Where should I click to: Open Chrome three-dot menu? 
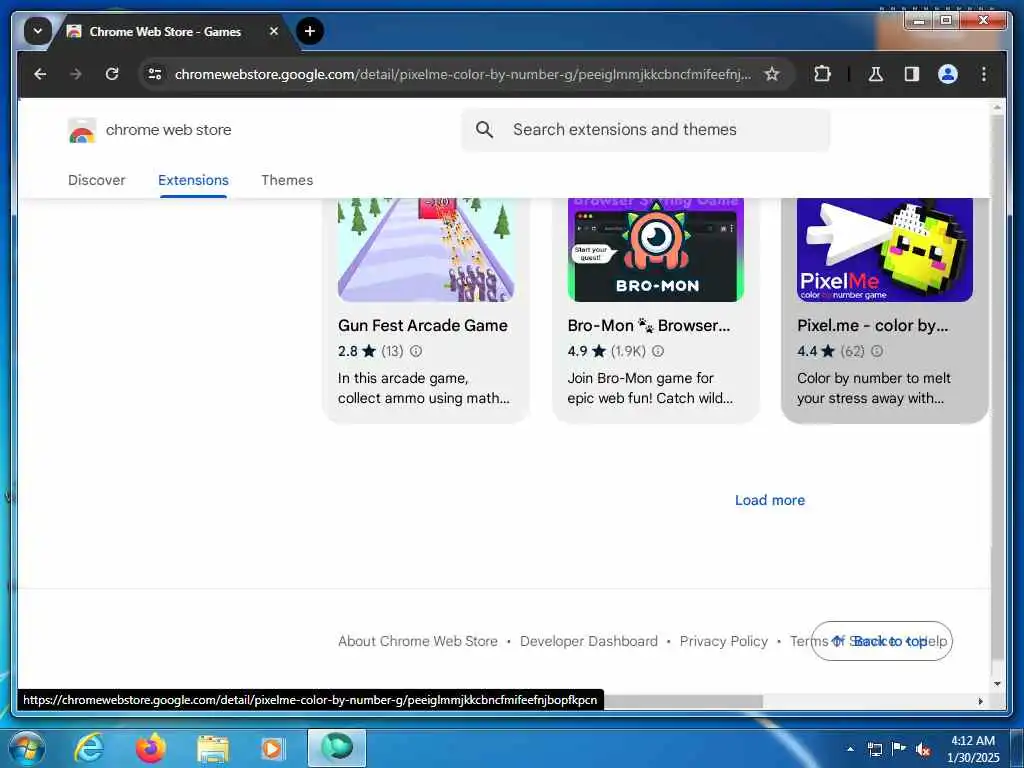click(984, 74)
